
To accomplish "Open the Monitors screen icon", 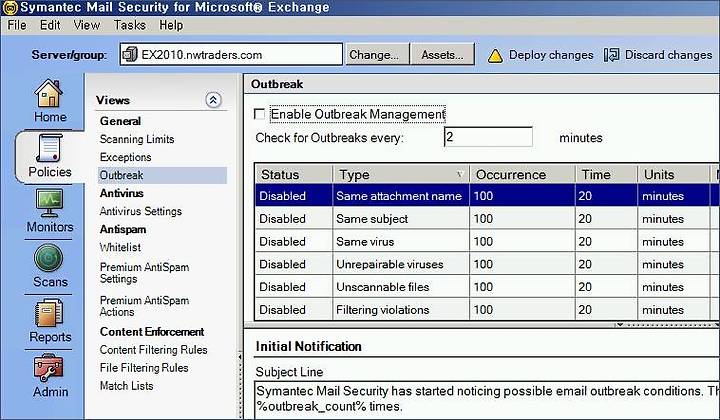I will 49,203.
